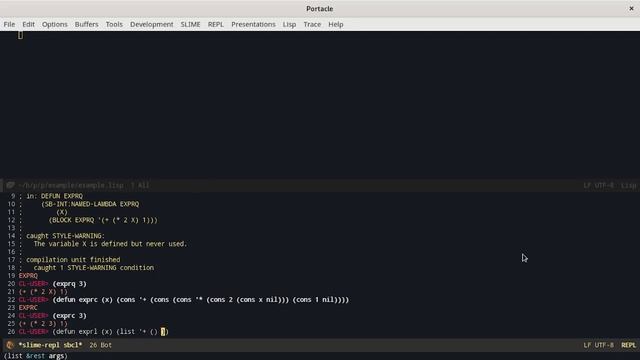Open the Presentations menu
Image resolution: width=640 pixels, height=360 pixels.
tap(253, 24)
